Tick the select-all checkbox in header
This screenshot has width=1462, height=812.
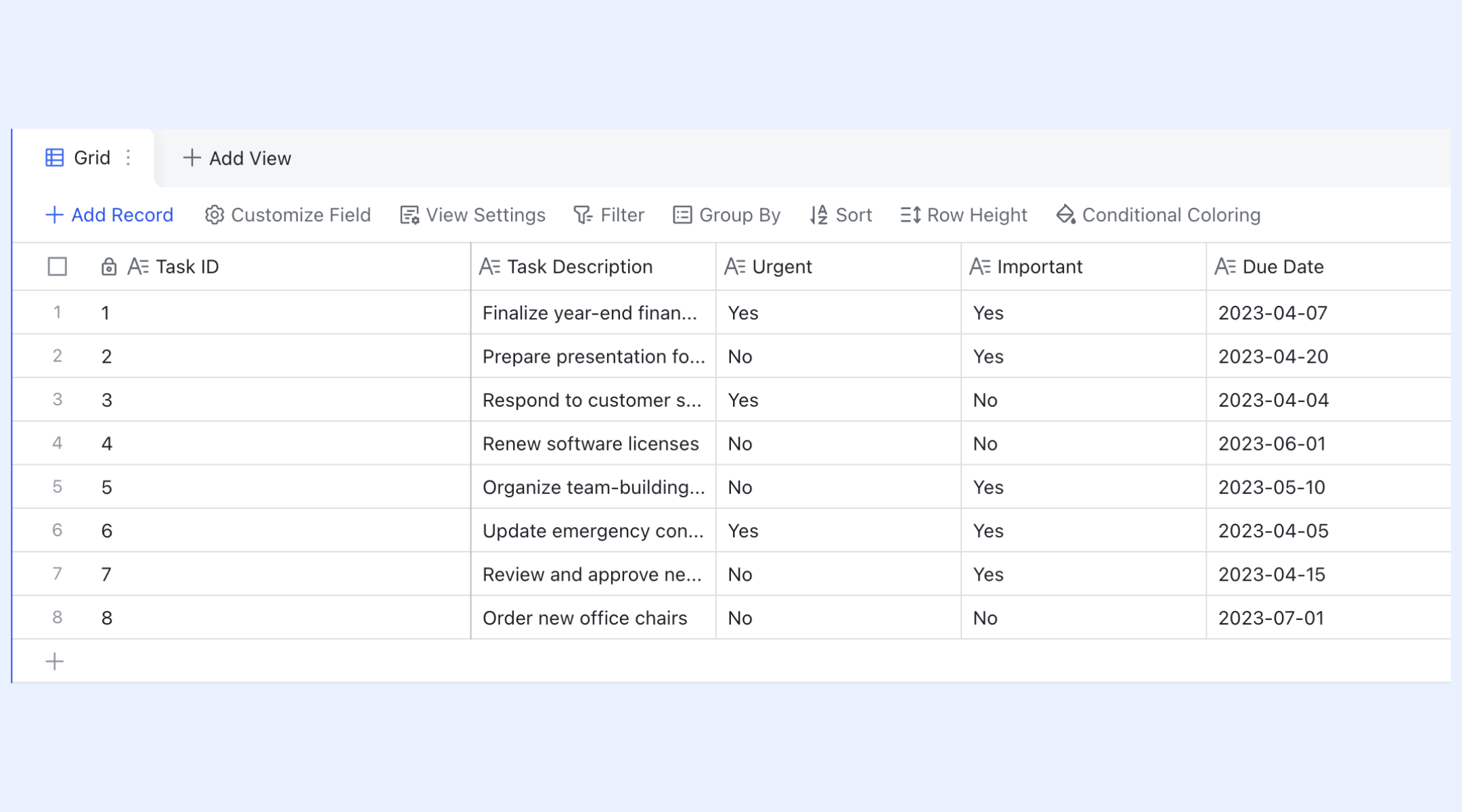pos(58,267)
